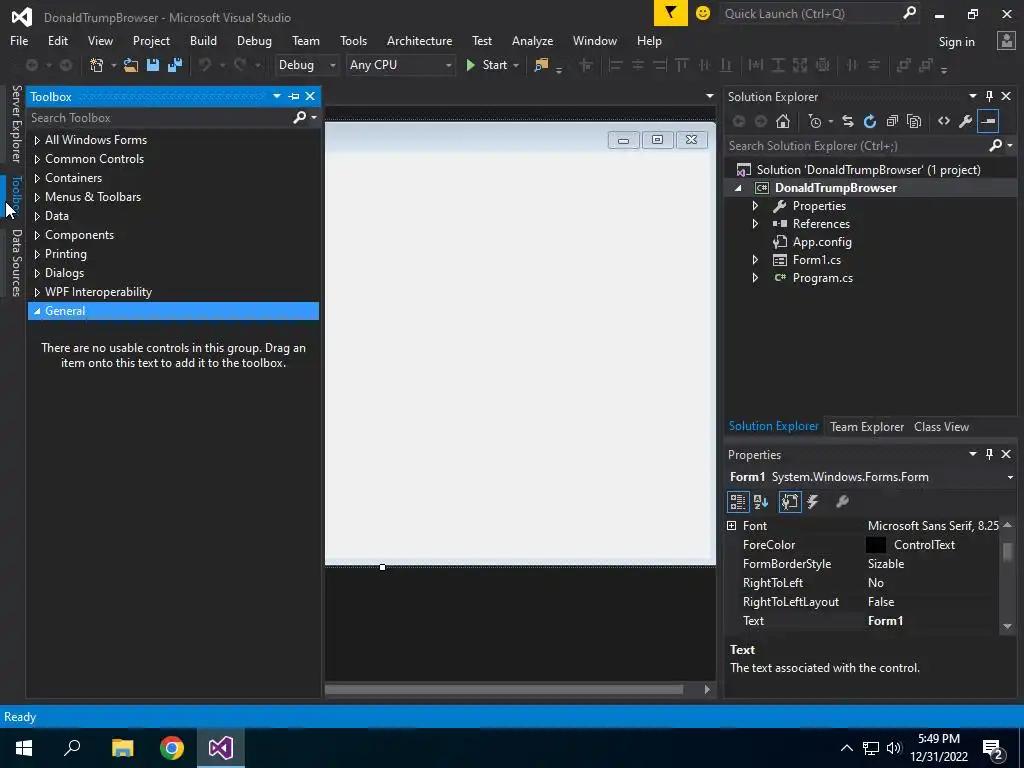Click Sync with Active Document icon
Image resolution: width=1024 pixels, height=768 pixels.
[848, 121]
